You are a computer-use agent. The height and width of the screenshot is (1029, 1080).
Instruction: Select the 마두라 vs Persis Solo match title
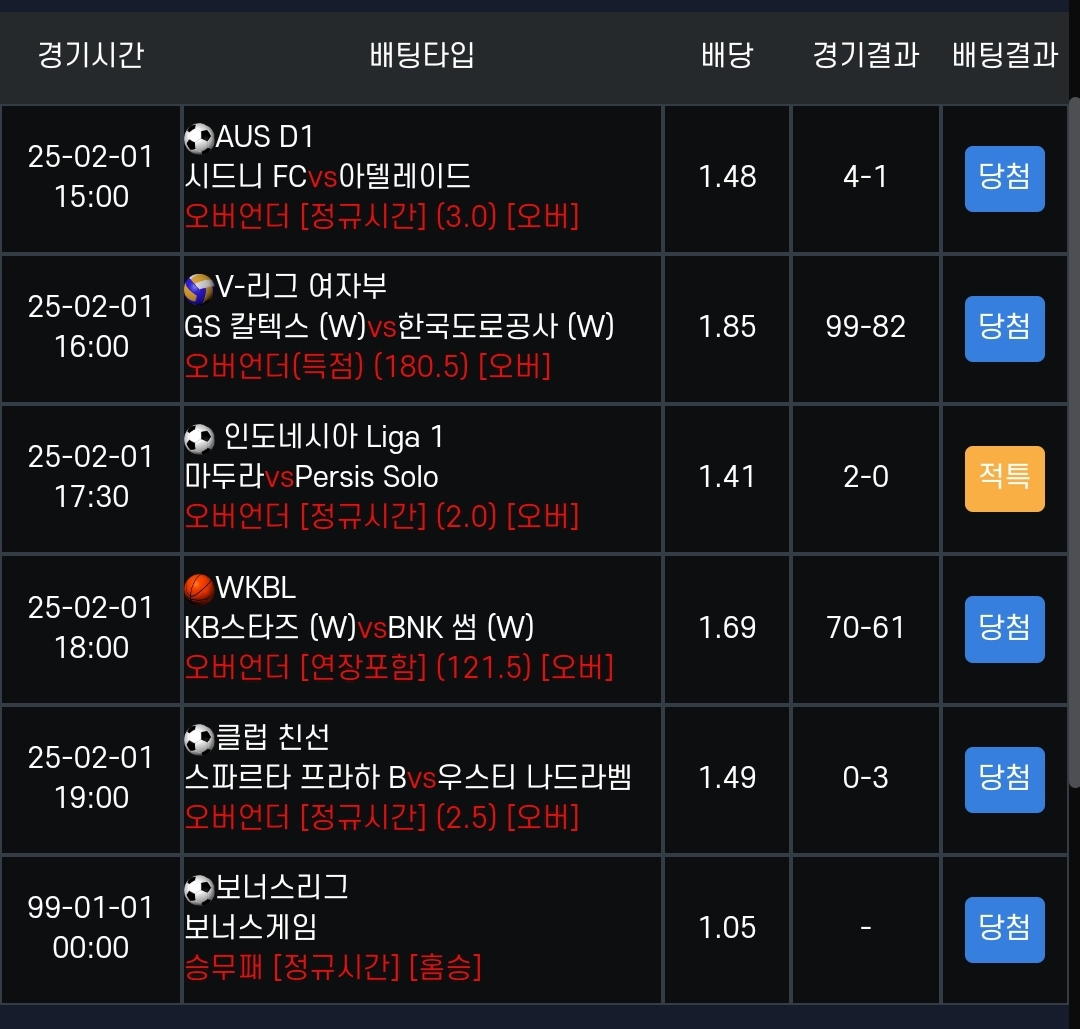click(312, 477)
